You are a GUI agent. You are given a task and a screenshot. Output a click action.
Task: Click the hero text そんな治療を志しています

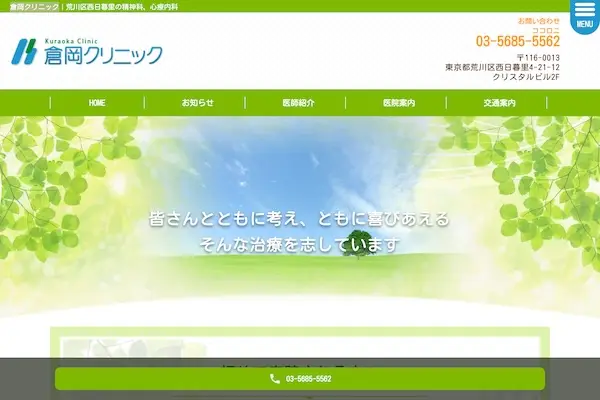(299, 245)
